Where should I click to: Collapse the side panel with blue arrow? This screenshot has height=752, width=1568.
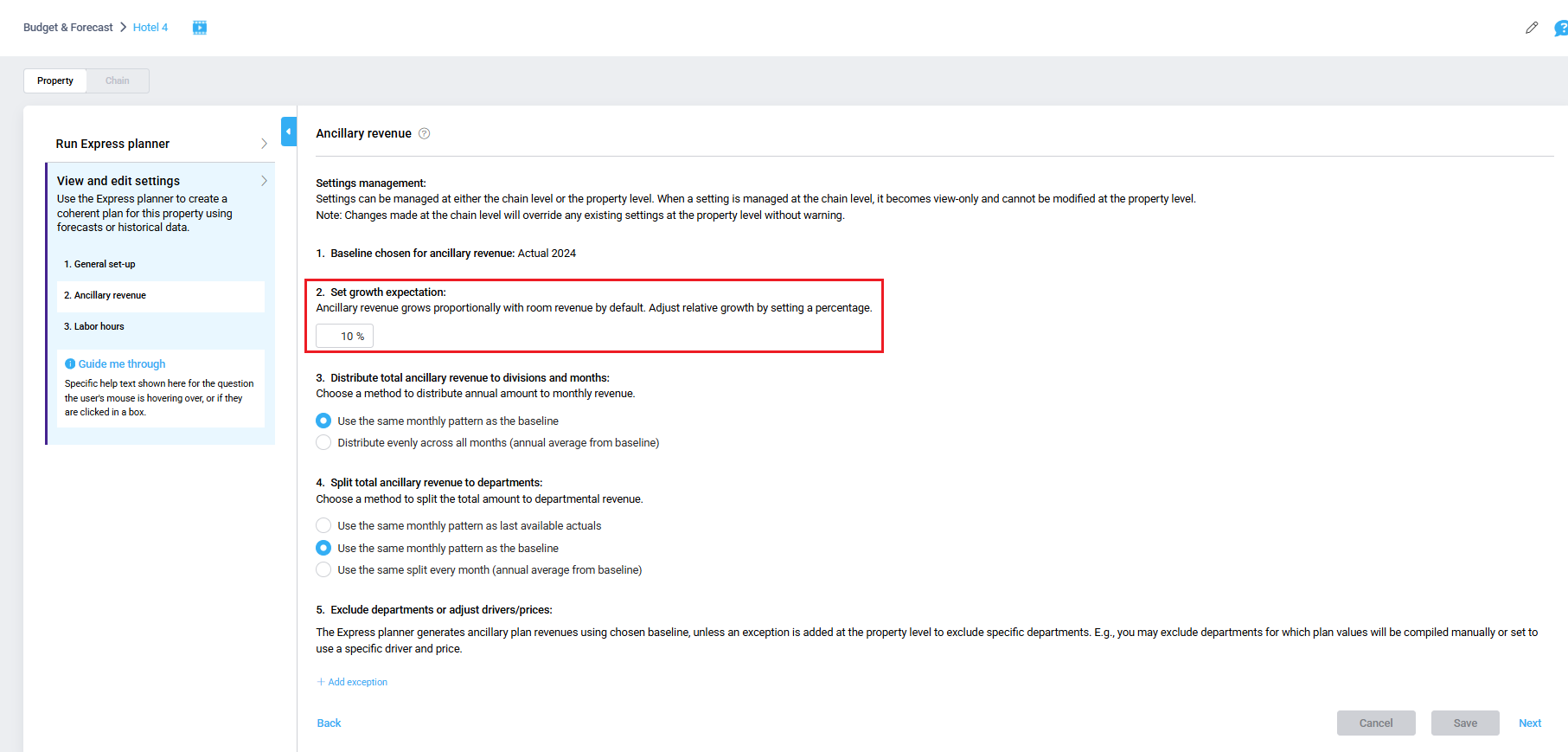(289, 132)
